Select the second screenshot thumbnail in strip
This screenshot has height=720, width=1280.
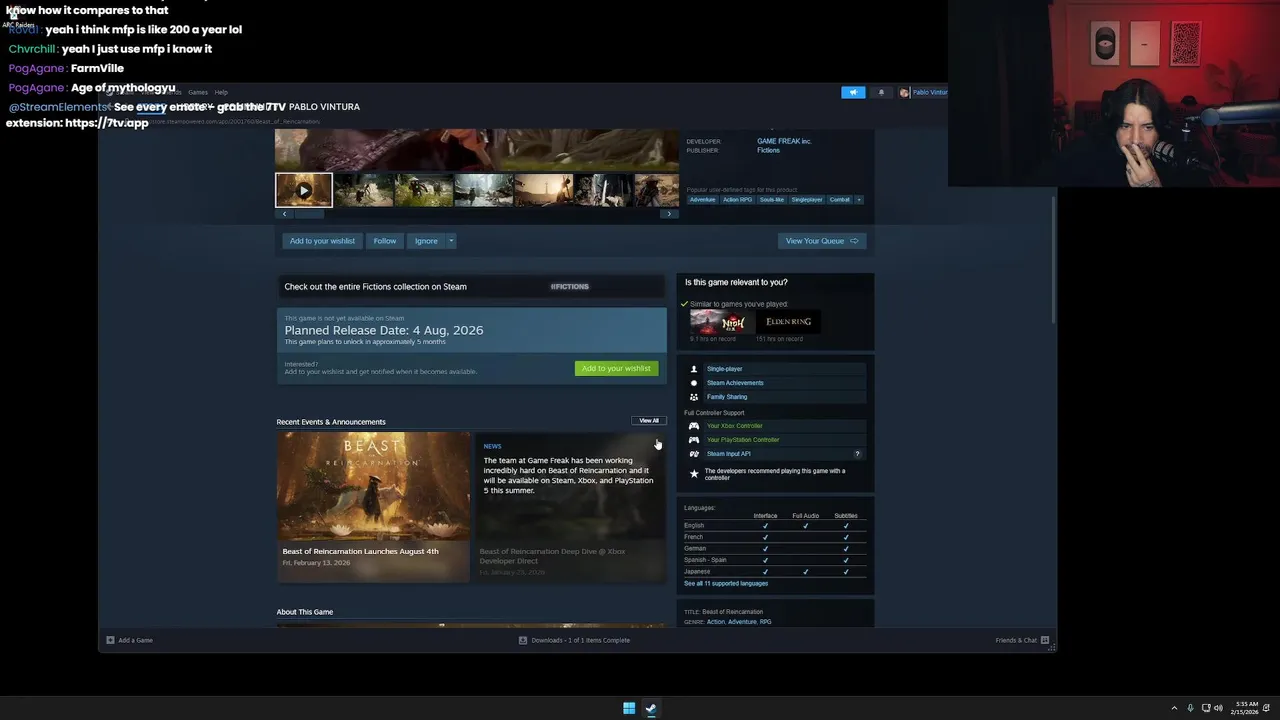point(364,190)
